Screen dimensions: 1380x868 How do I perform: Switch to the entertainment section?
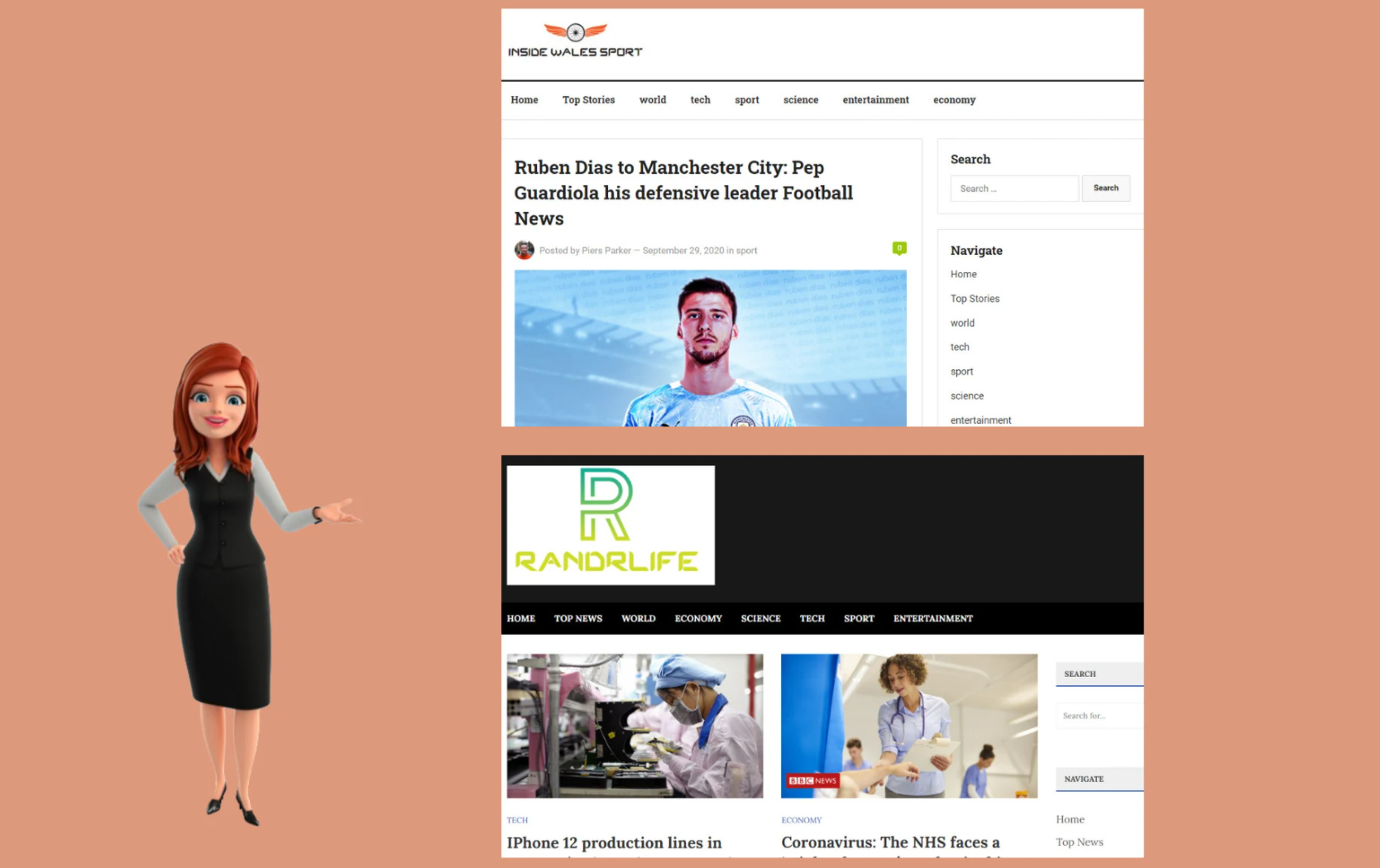[874, 100]
